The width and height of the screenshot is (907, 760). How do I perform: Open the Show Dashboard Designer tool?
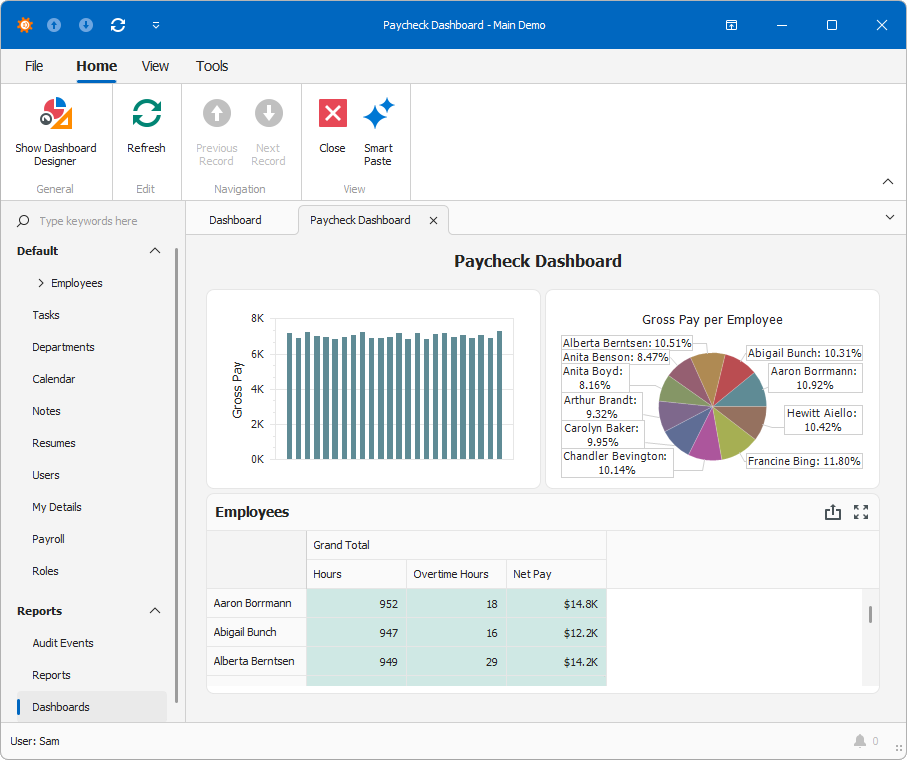pos(56,132)
